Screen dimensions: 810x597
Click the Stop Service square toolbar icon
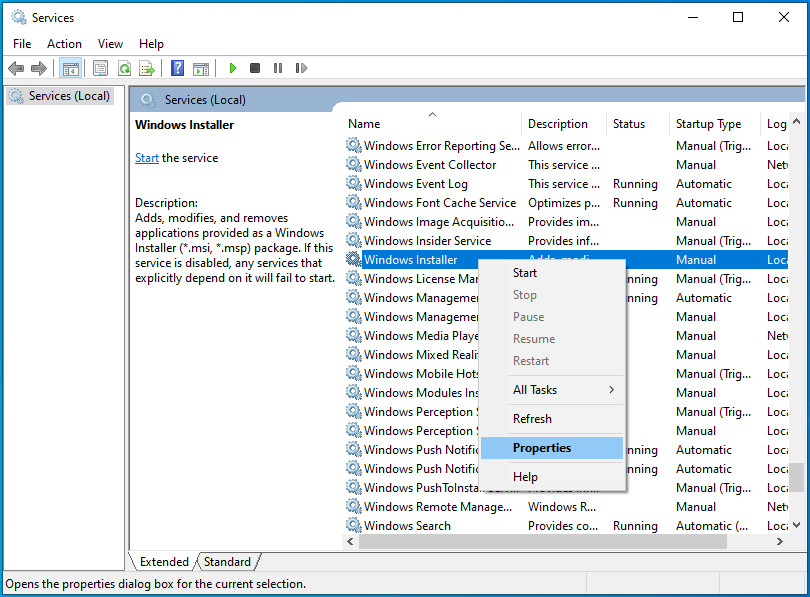(x=255, y=69)
